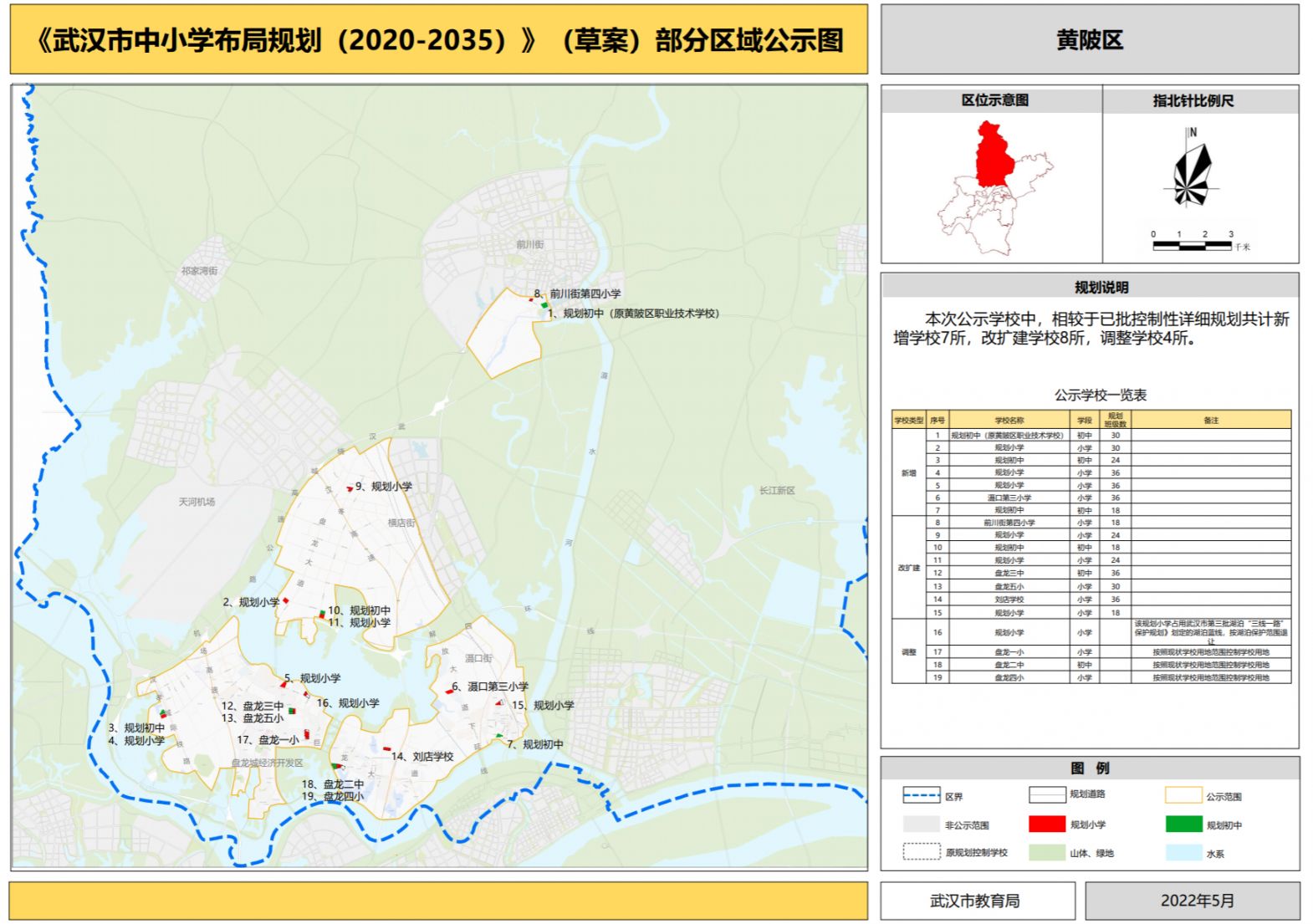Click the 学校类型 table column header
The image size is (1313, 924).
click(x=909, y=420)
